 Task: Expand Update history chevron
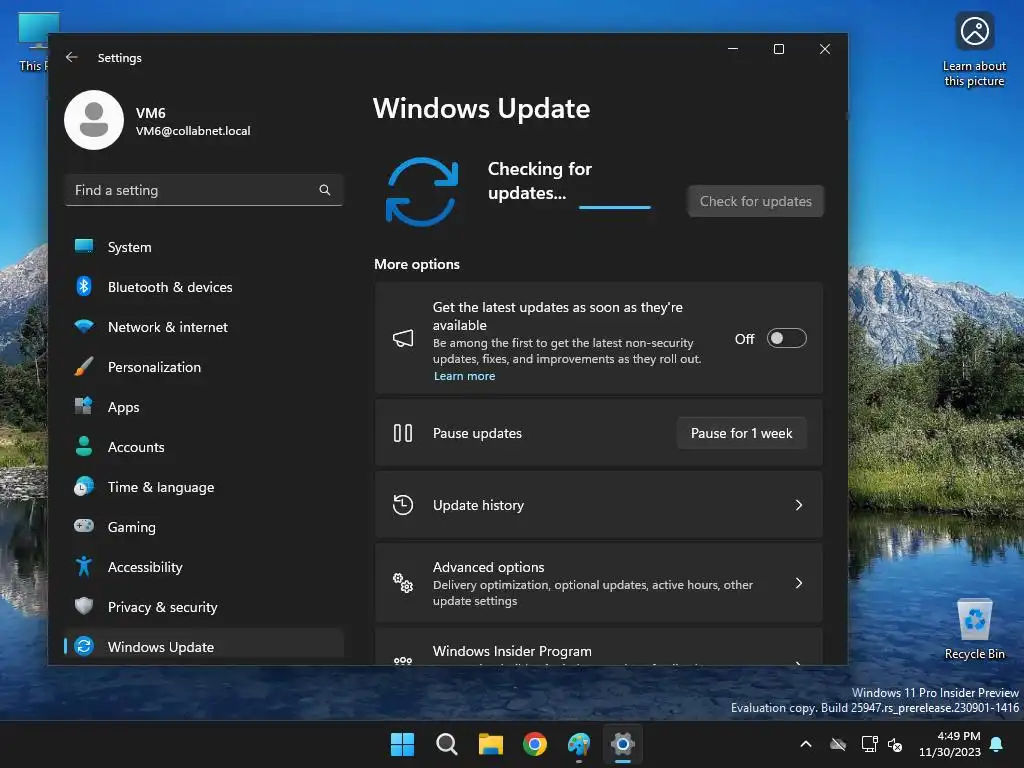tap(799, 505)
